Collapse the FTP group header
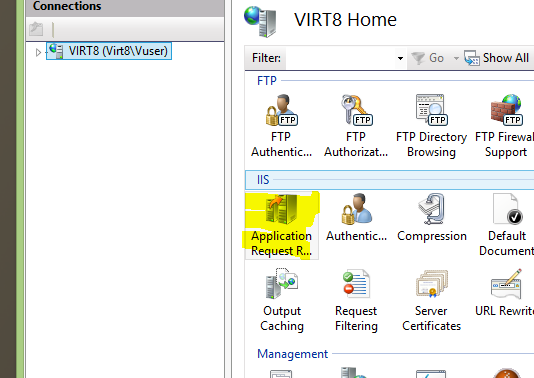The width and height of the screenshot is (534, 378). [x=267, y=81]
